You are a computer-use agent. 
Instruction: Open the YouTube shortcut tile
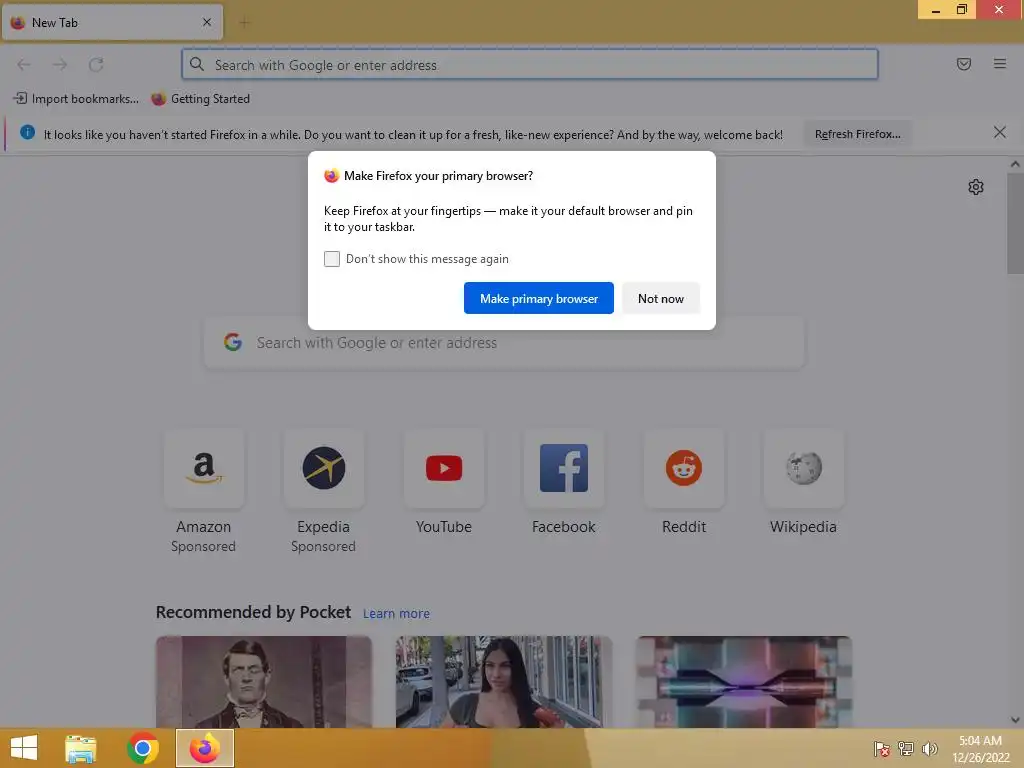[443, 468]
